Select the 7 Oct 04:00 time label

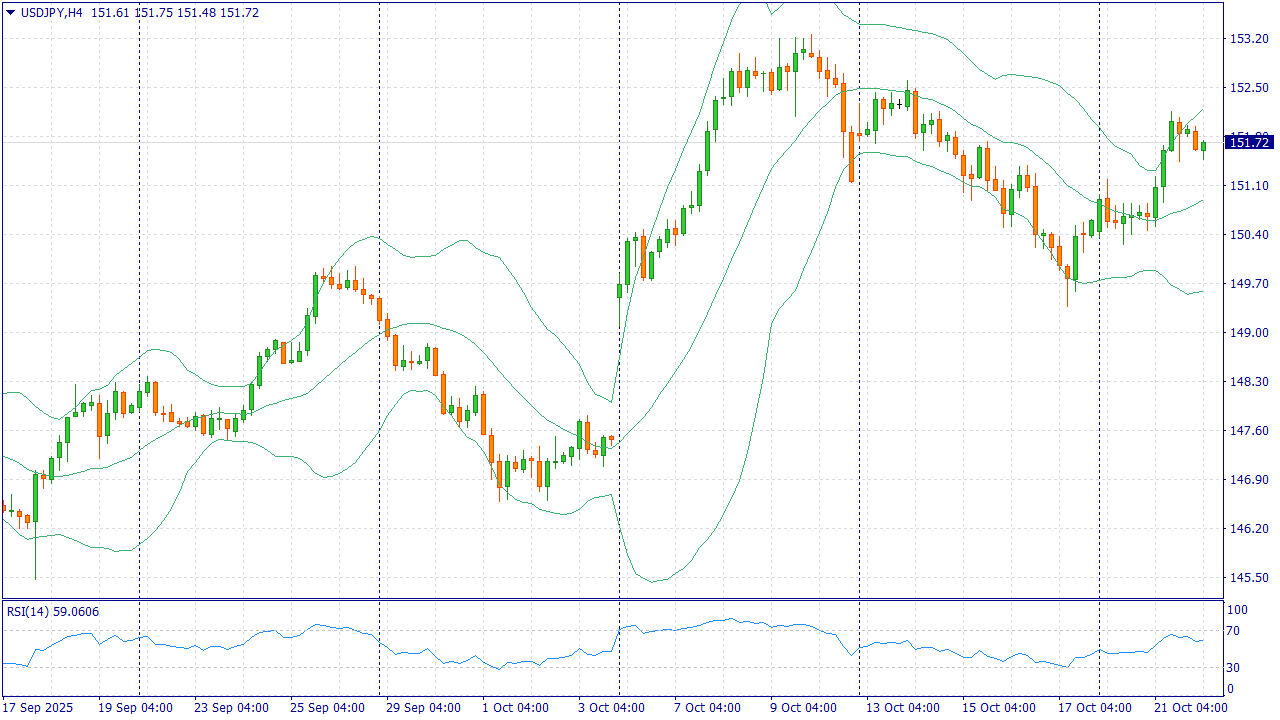coord(707,708)
